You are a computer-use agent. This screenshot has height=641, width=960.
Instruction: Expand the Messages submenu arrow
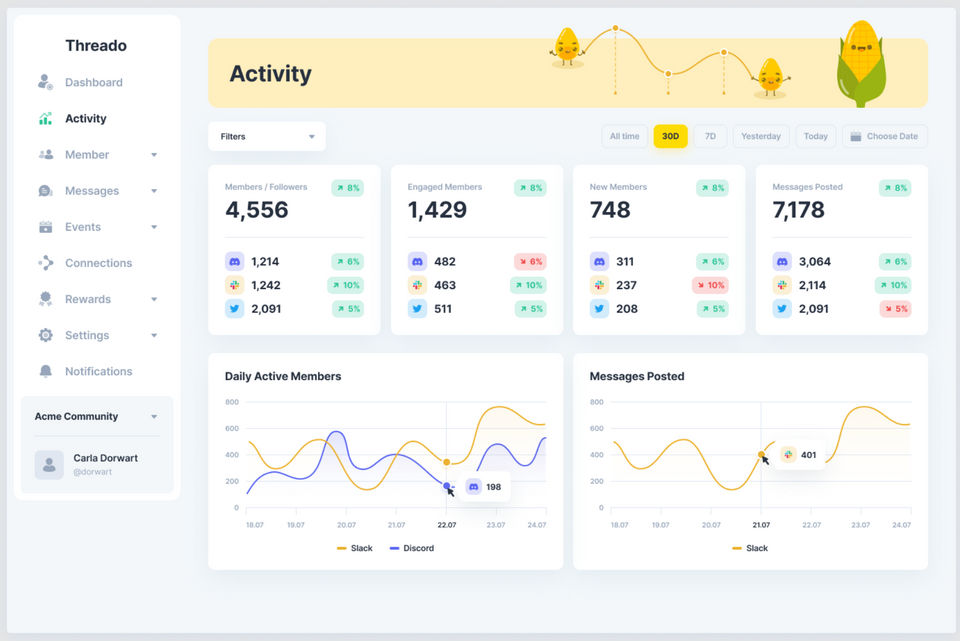tap(154, 191)
